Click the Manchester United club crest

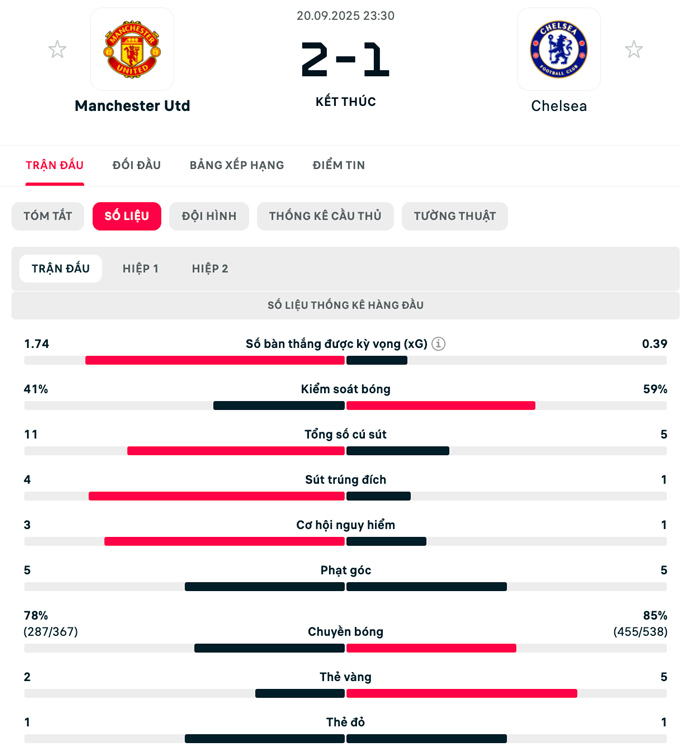[x=132, y=49]
